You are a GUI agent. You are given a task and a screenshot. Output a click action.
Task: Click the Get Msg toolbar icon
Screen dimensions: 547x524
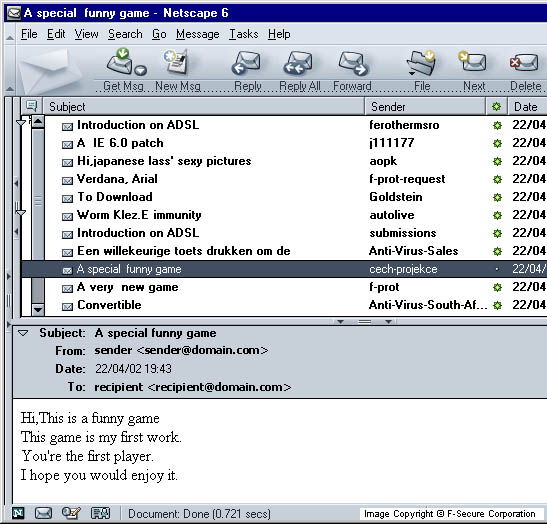(120, 62)
